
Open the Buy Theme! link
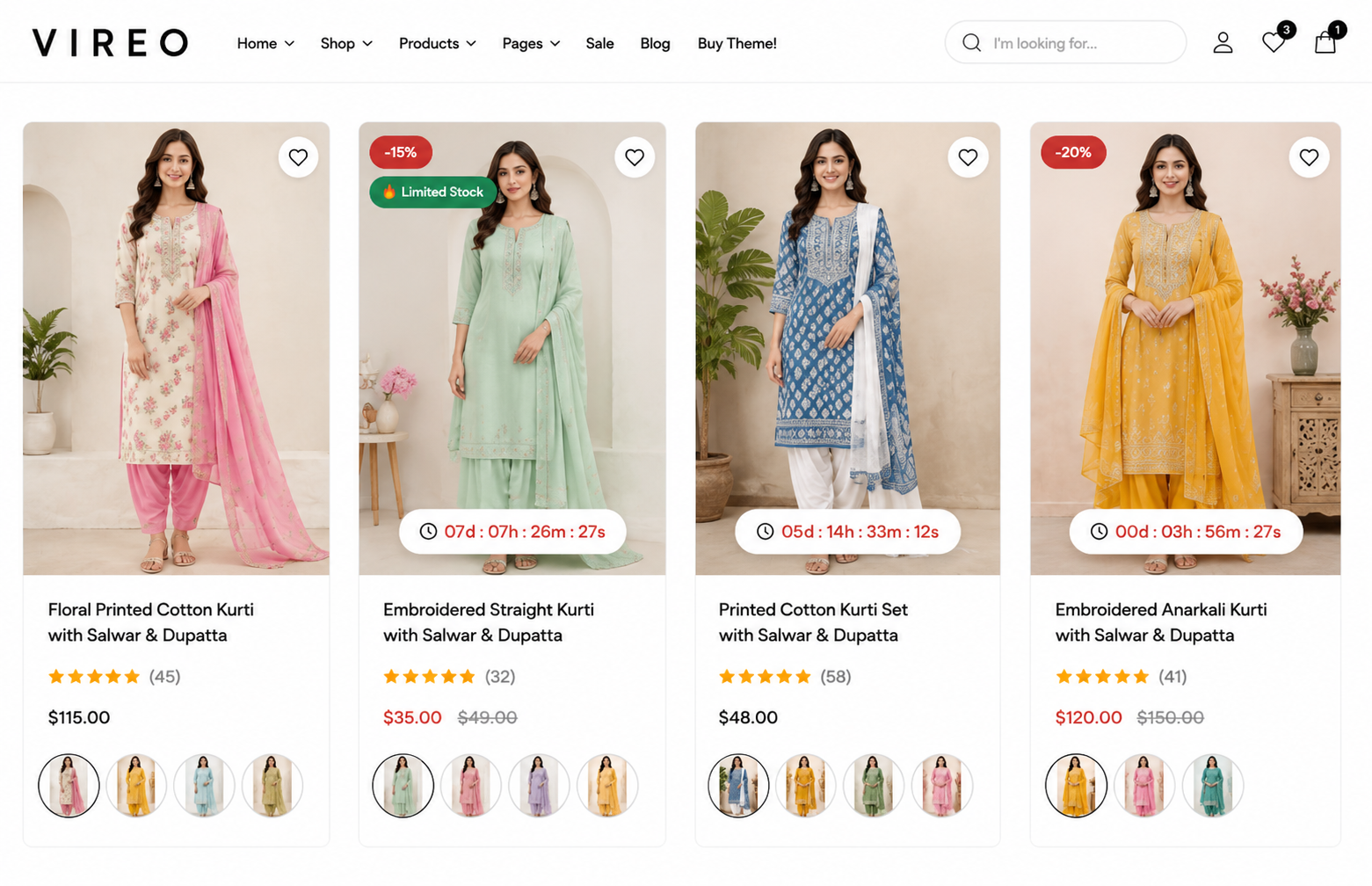737,43
